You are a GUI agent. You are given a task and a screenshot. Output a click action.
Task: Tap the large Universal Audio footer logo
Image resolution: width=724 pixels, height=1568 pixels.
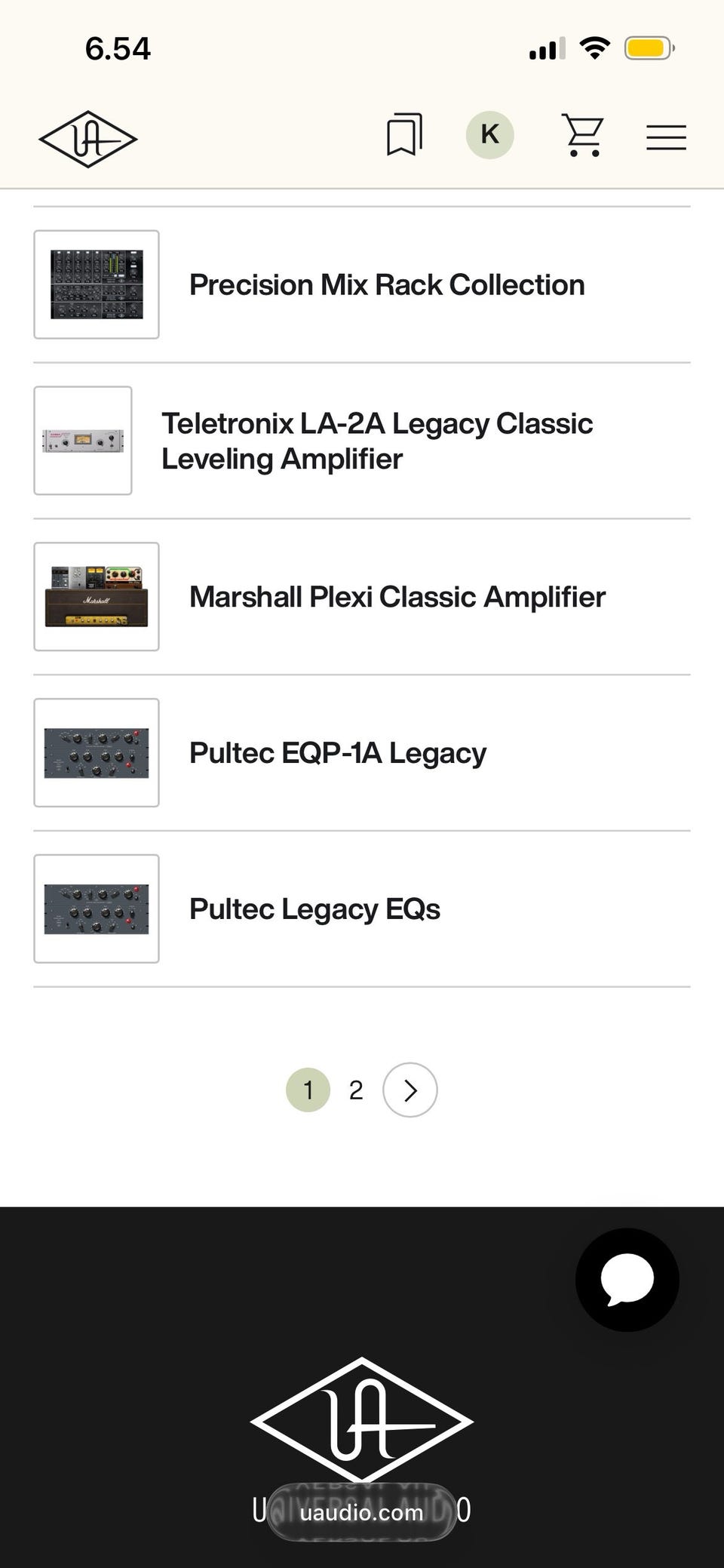362,1420
